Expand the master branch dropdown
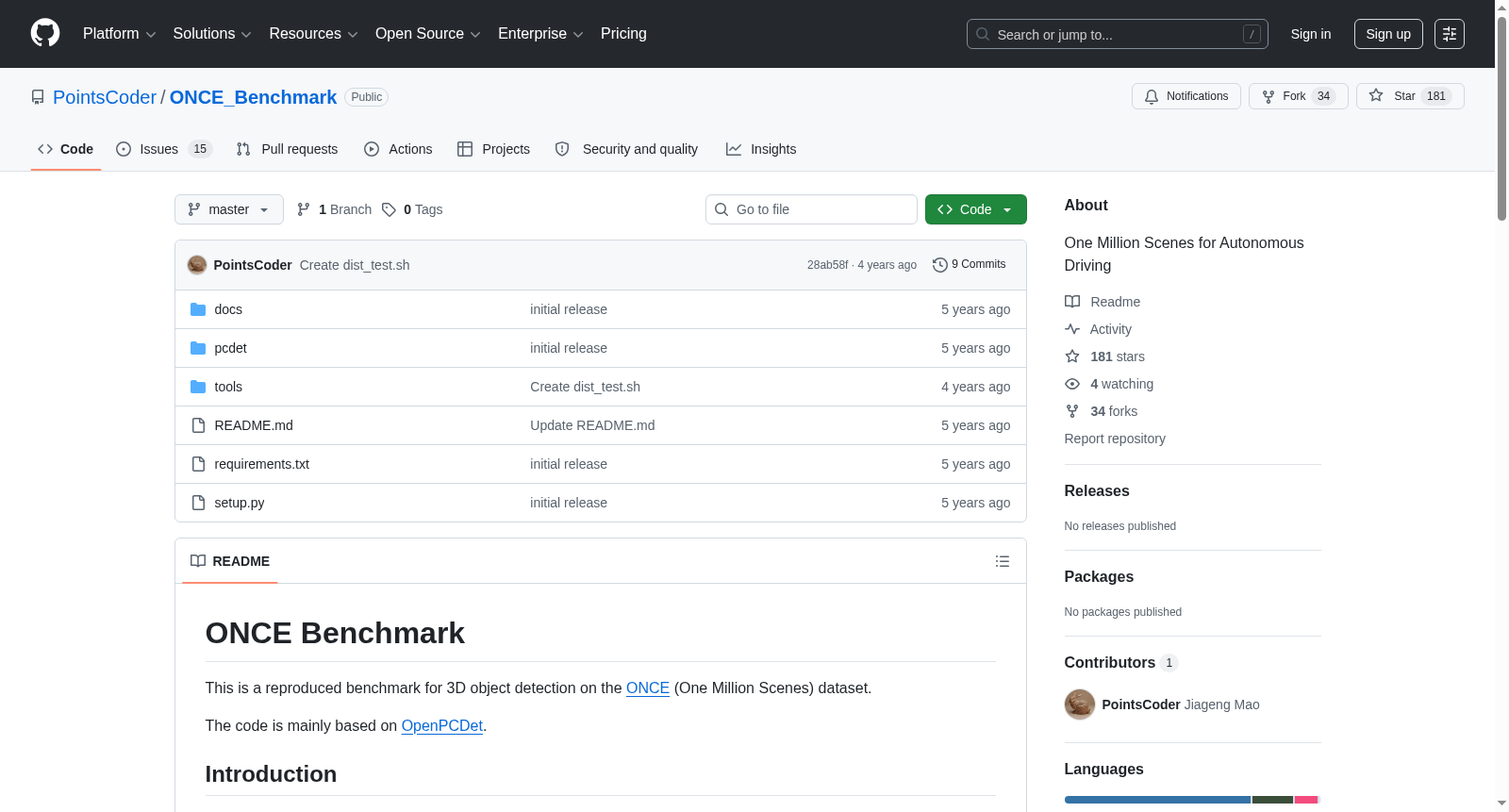Screen dimensions: 1509x812 pyautogui.click(x=229, y=209)
